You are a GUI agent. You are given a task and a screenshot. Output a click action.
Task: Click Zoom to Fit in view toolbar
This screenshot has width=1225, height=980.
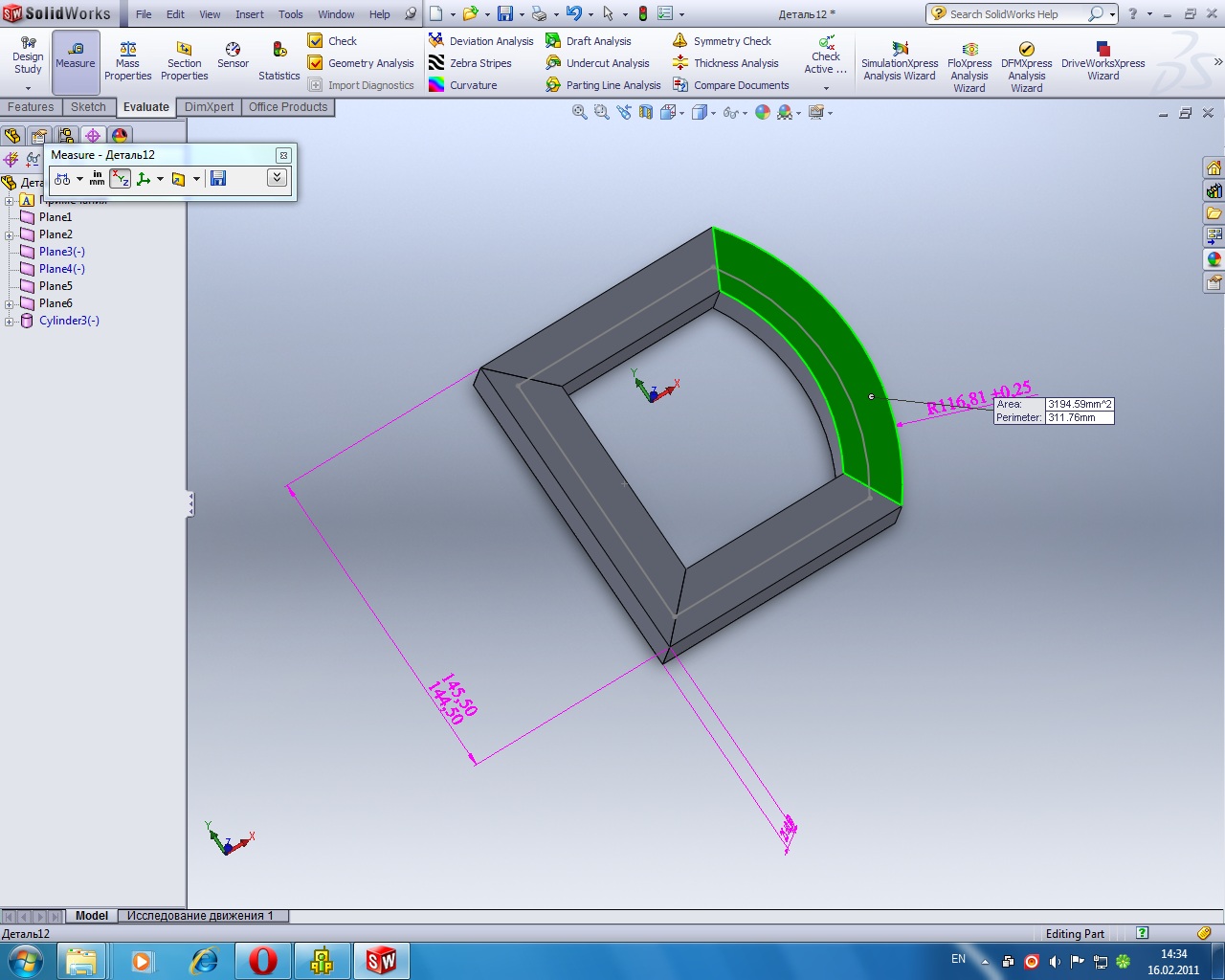pos(579,112)
